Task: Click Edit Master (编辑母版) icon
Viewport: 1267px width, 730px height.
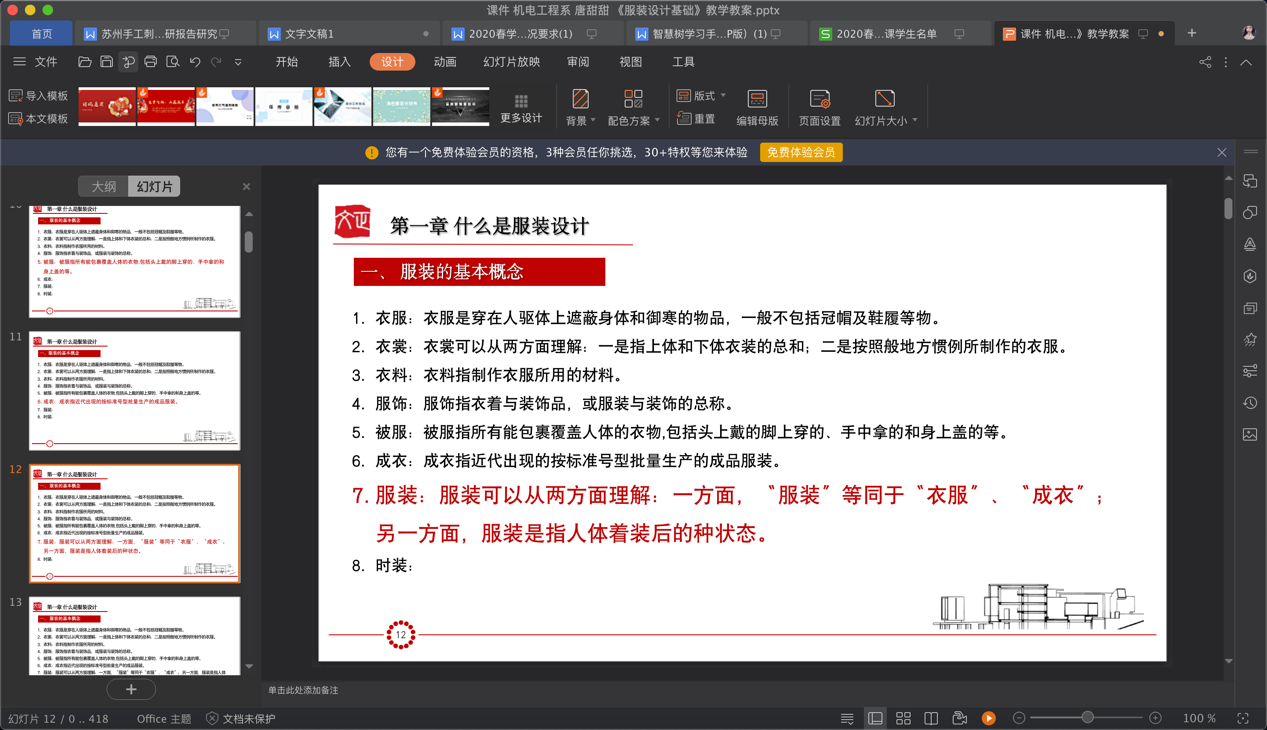Action: point(757,107)
